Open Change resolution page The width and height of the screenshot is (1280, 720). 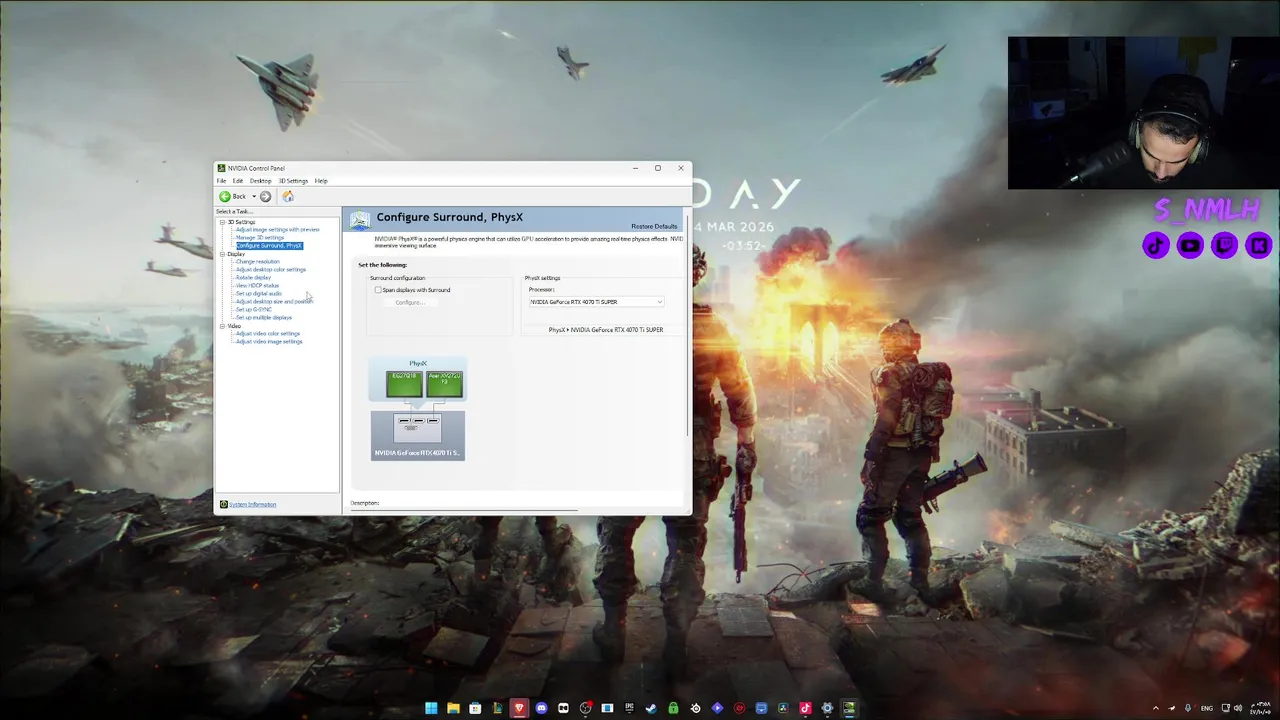click(258, 262)
